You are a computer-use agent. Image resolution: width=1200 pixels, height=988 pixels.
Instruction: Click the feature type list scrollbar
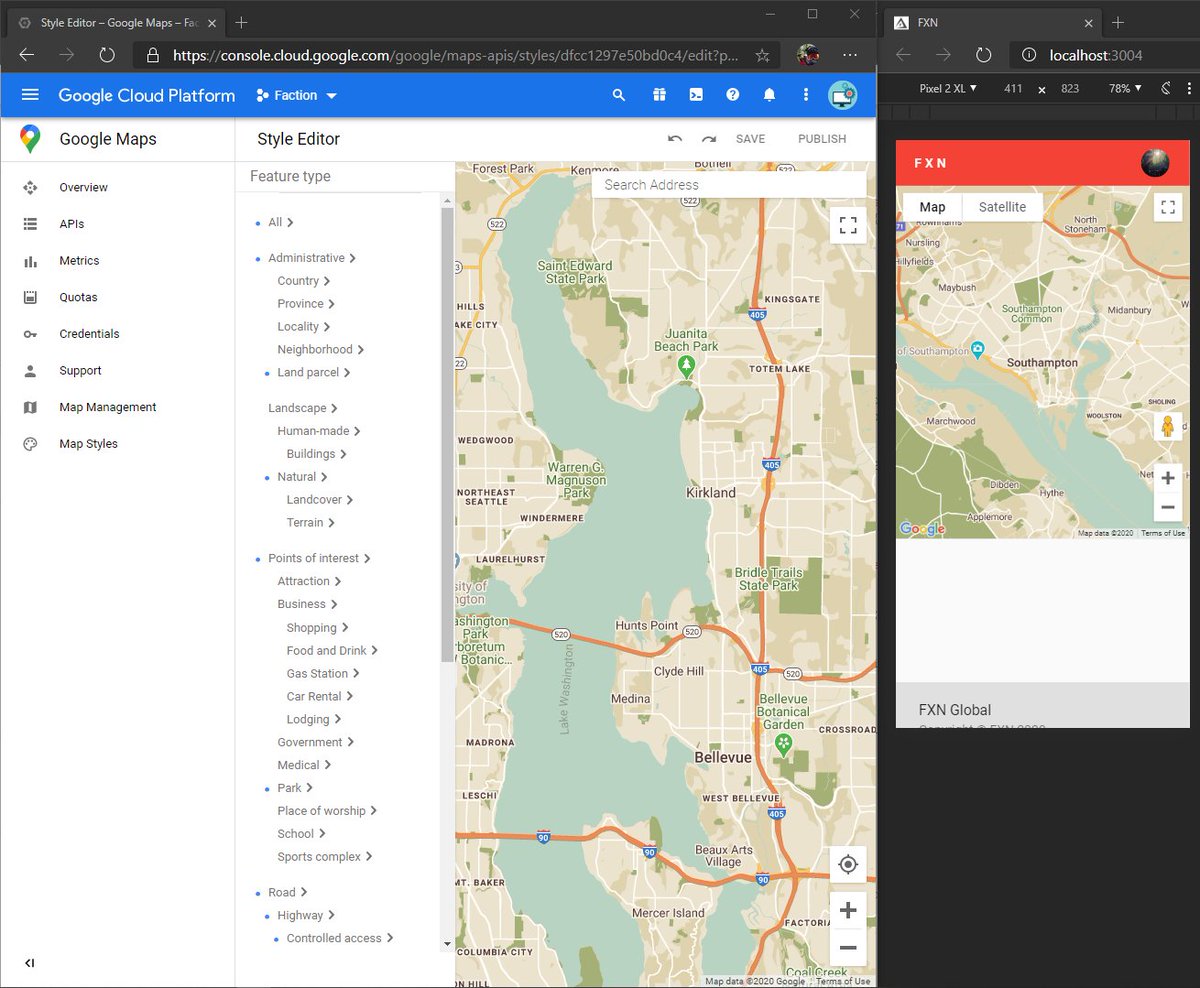tap(447, 434)
